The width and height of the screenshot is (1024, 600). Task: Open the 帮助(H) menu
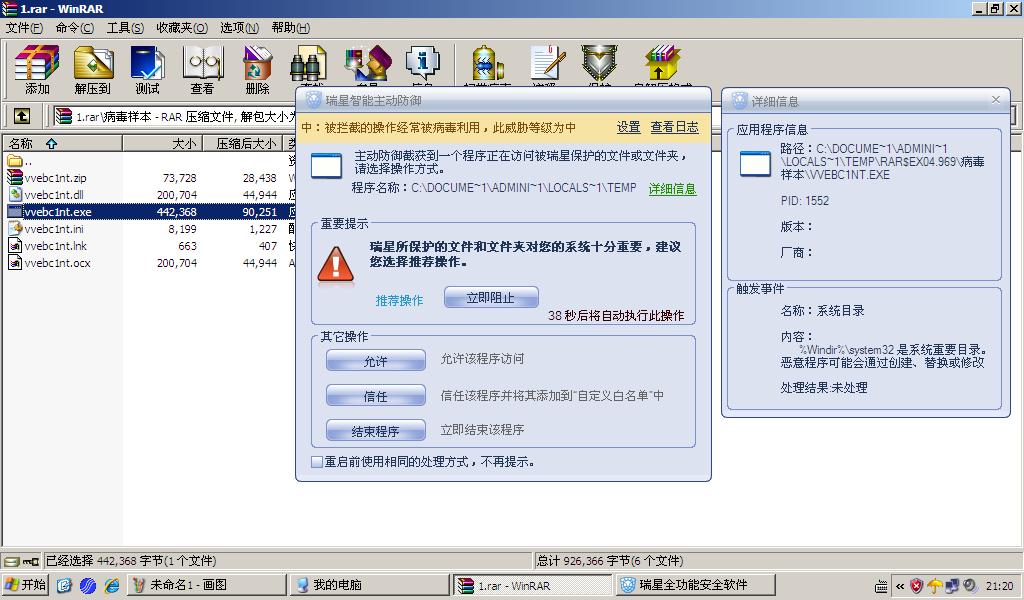(x=291, y=27)
